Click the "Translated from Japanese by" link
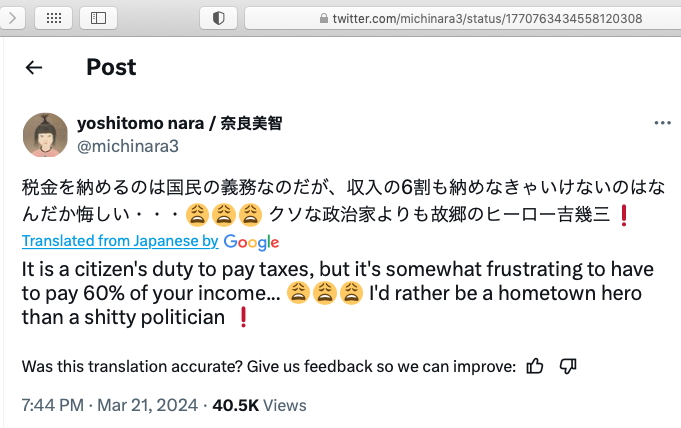The height and width of the screenshot is (428, 681). tap(120, 241)
